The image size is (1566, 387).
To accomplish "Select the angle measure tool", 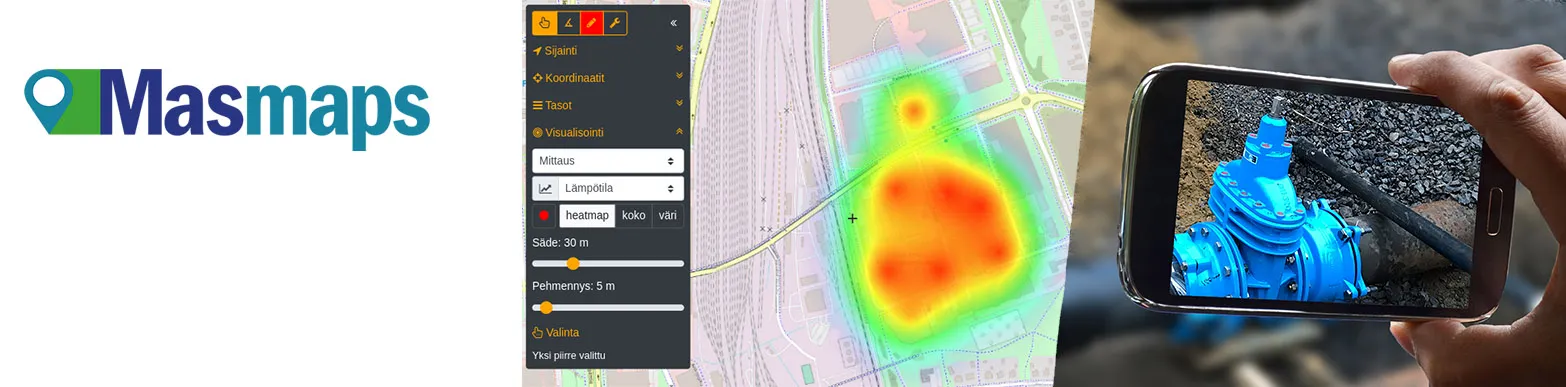I will (x=568, y=23).
